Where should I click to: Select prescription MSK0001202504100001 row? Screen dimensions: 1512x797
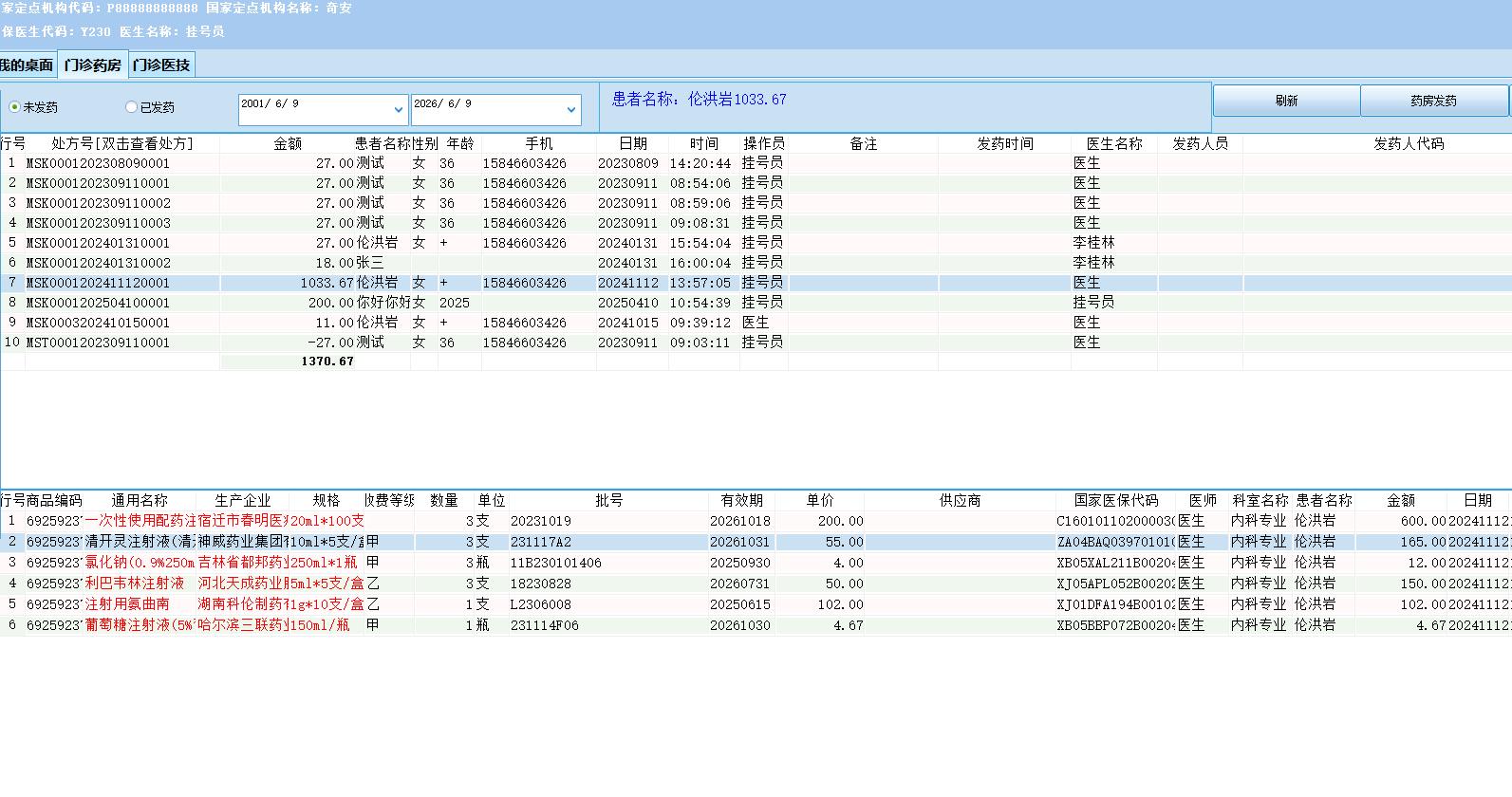coord(756,303)
